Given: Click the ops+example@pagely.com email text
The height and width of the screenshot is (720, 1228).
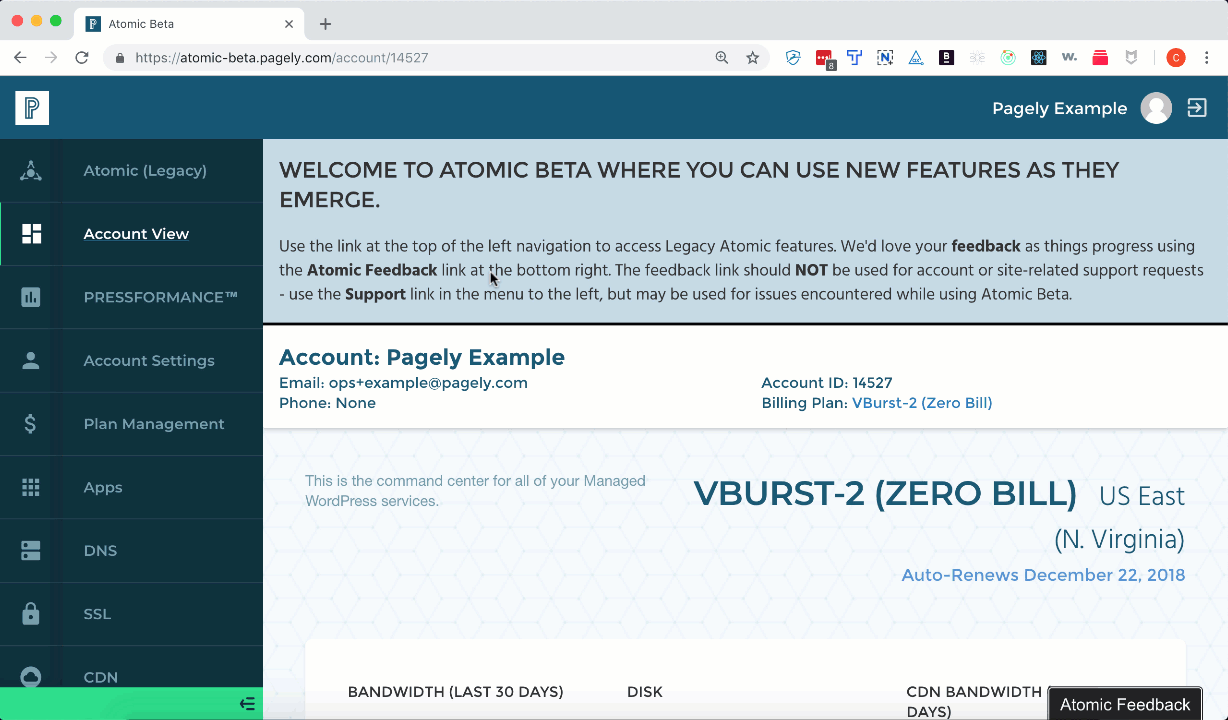Looking at the screenshot, I should [x=428, y=383].
